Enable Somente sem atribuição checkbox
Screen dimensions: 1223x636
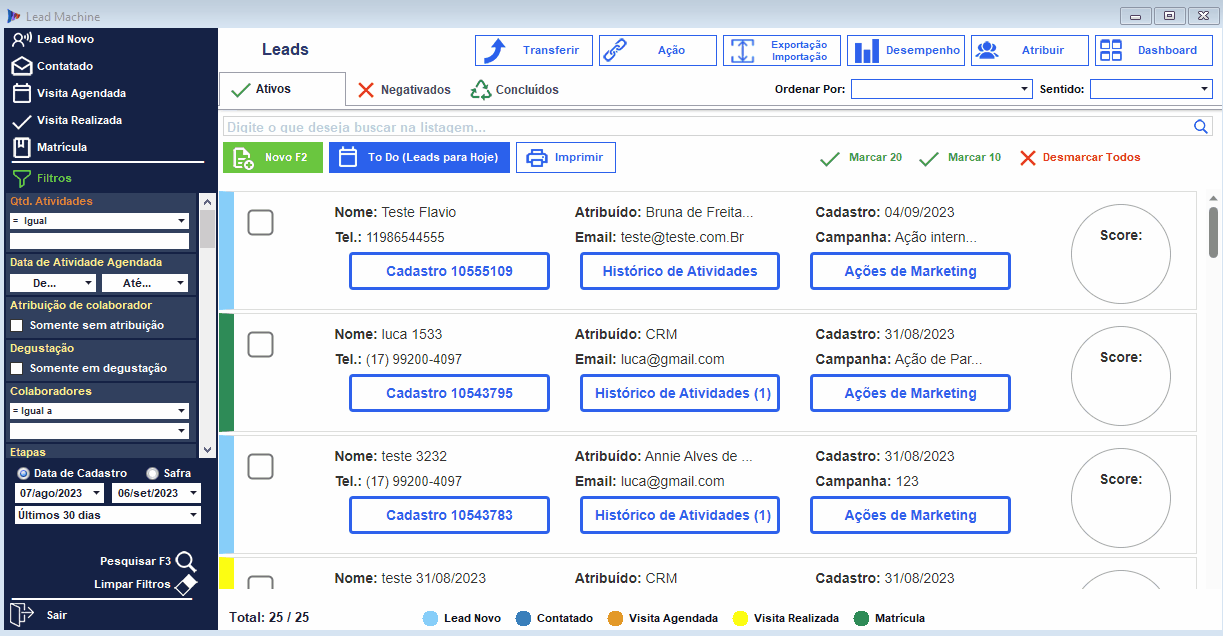(17, 325)
